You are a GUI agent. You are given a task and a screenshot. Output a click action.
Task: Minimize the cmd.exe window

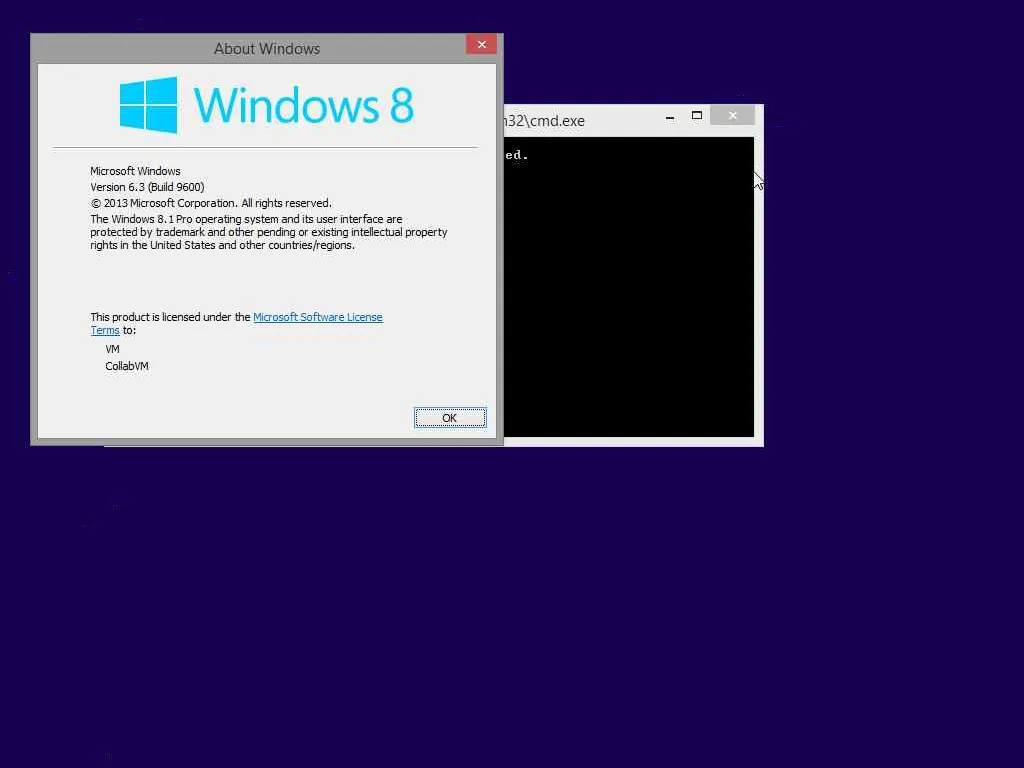click(x=670, y=116)
